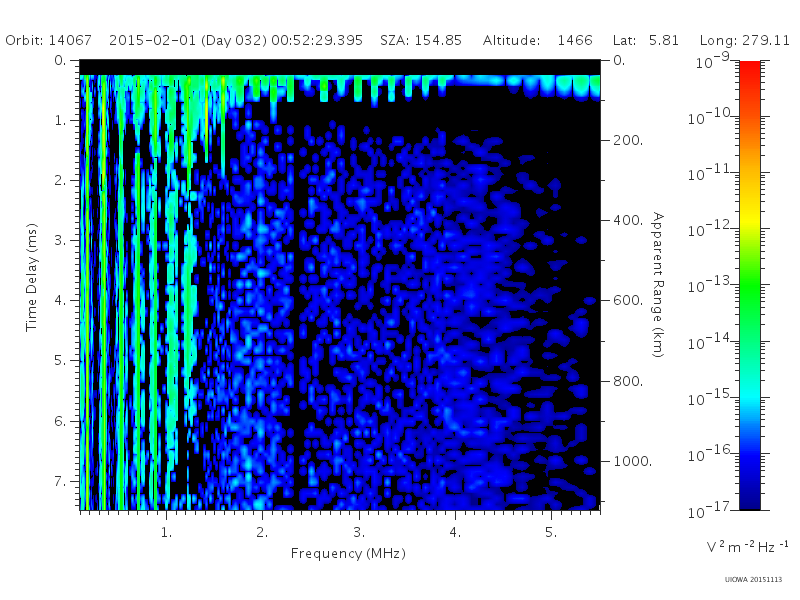Click the 'Frequency (MHz)' axis label
The height and width of the screenshot is (600, 800).
[x=348, y=554]
